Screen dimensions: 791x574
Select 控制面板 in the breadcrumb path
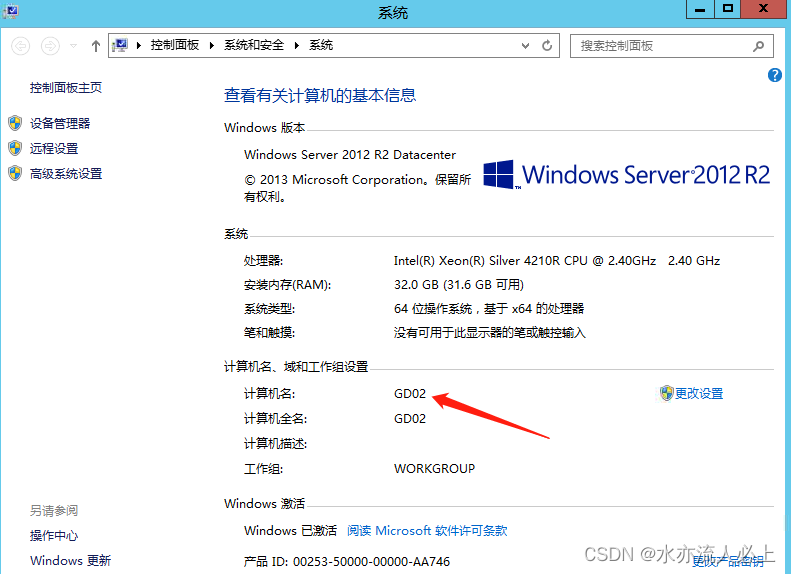(x=175, y=46)
